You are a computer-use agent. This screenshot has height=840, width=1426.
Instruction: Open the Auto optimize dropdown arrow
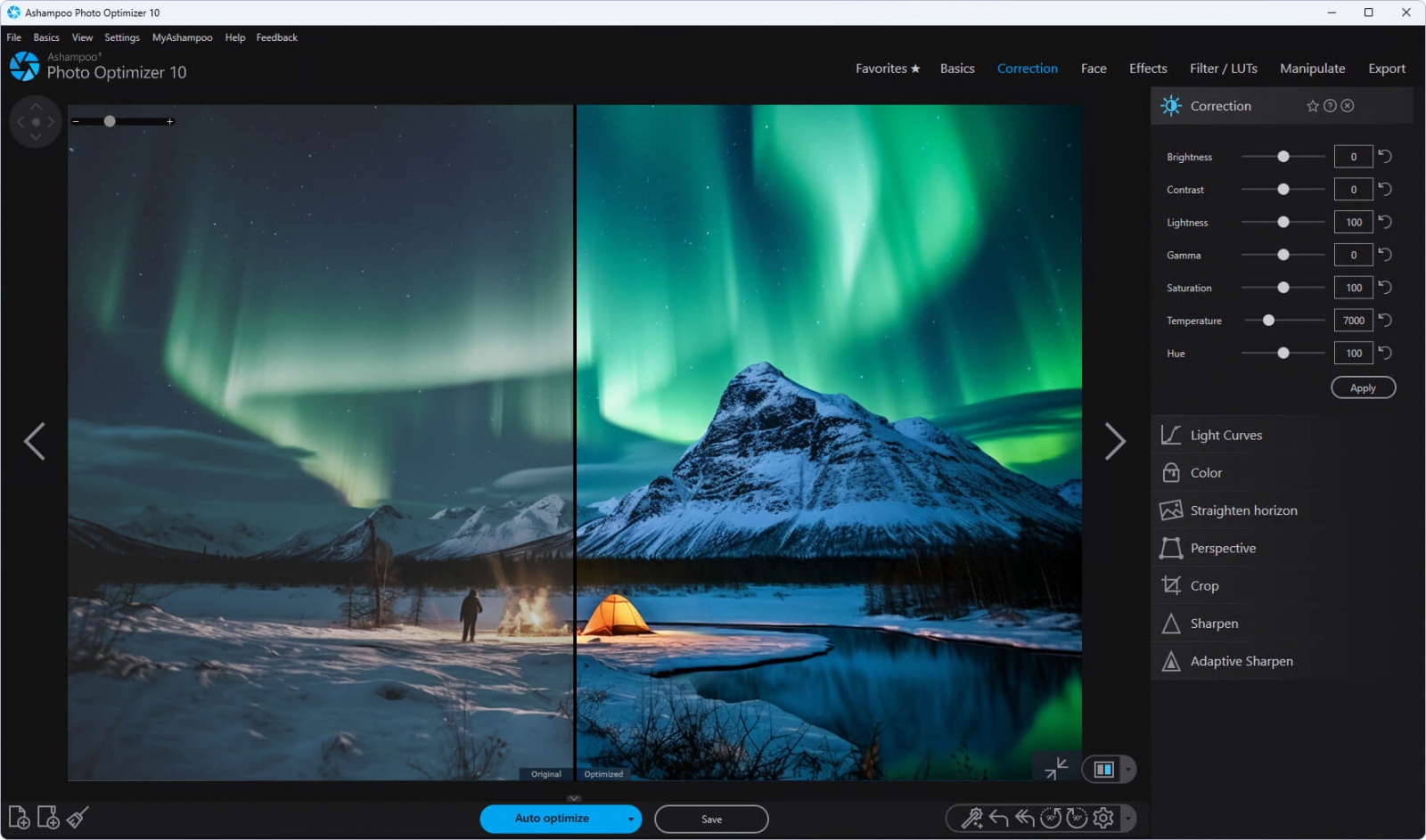coord(630,819)
